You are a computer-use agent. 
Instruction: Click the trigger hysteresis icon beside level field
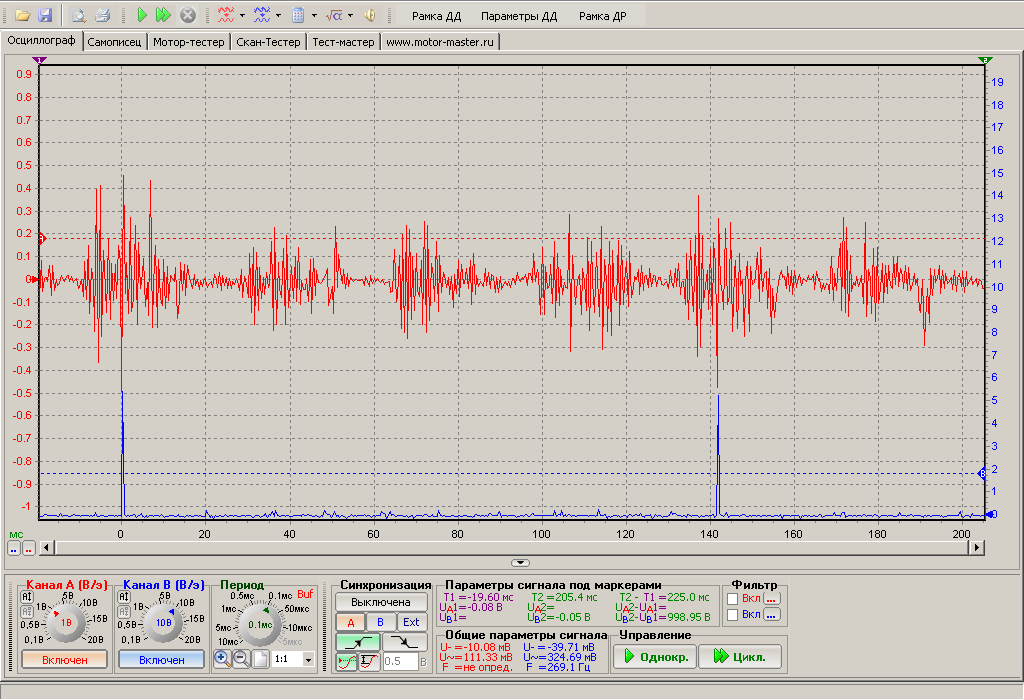click(369, 661)
